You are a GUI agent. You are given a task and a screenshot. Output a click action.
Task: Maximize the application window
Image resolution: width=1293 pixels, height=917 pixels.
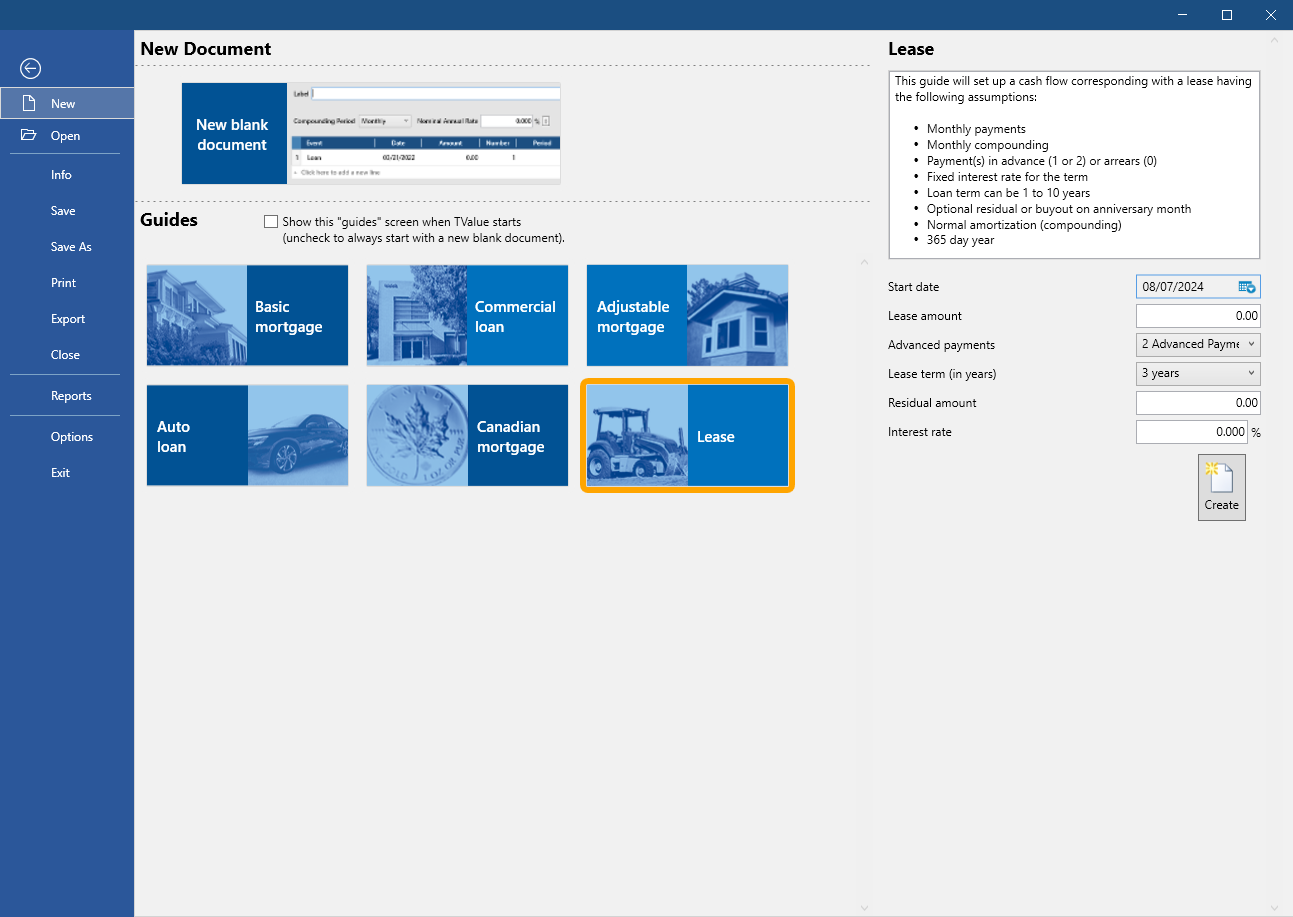pos(1227,15)
